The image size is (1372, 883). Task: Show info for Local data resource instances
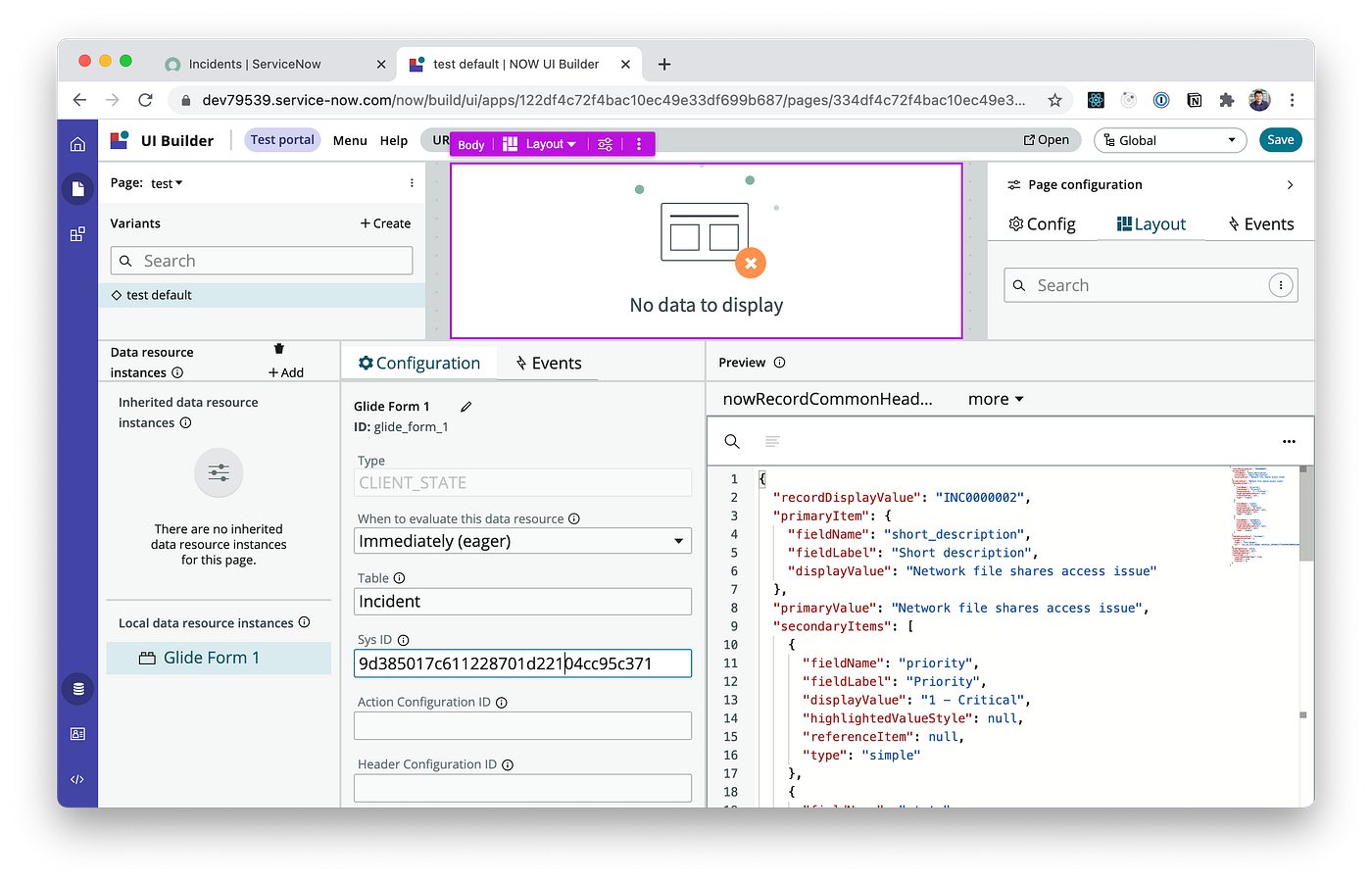[x=304, y=622]
